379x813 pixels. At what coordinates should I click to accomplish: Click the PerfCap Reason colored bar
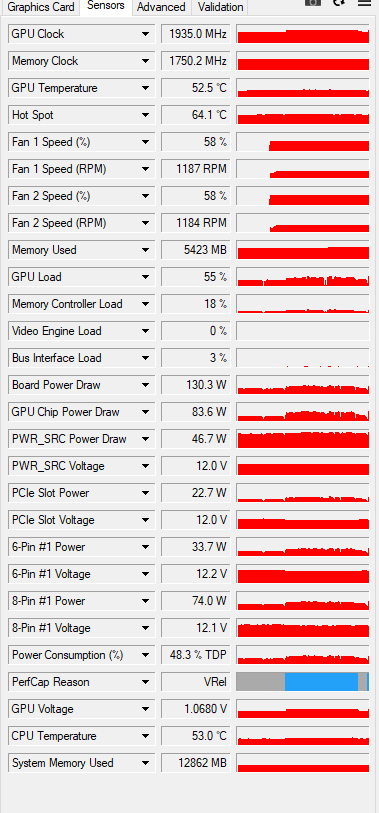tap(303, 682)
